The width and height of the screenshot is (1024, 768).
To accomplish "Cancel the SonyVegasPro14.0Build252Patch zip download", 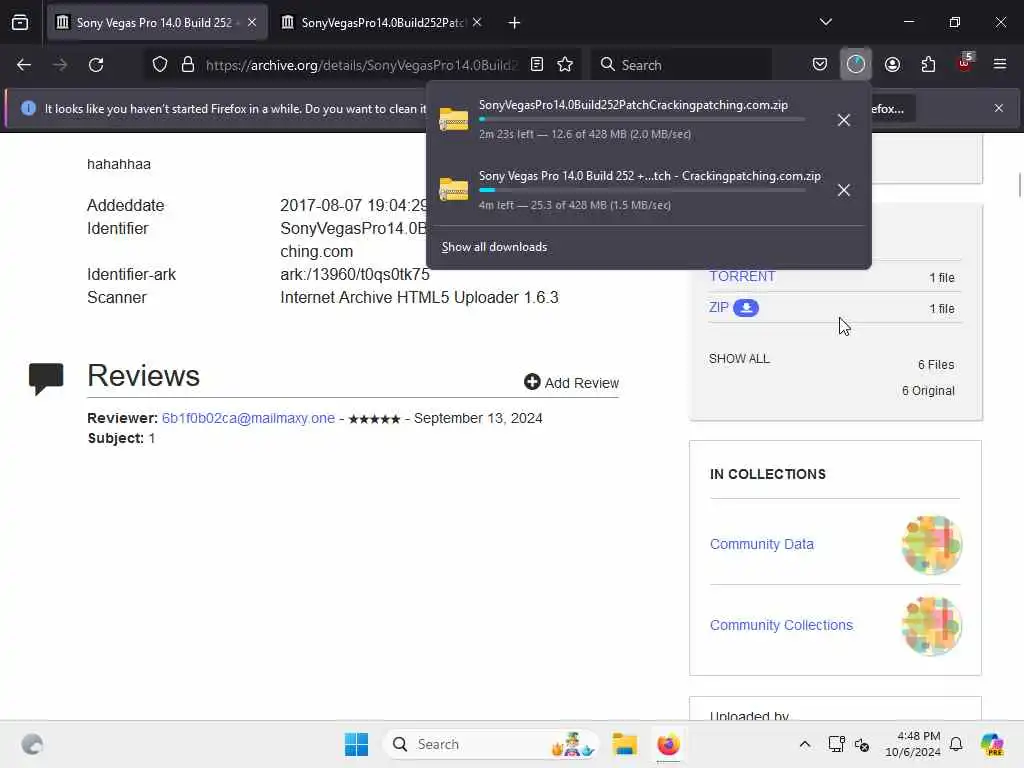I will [x=844, y=120].
